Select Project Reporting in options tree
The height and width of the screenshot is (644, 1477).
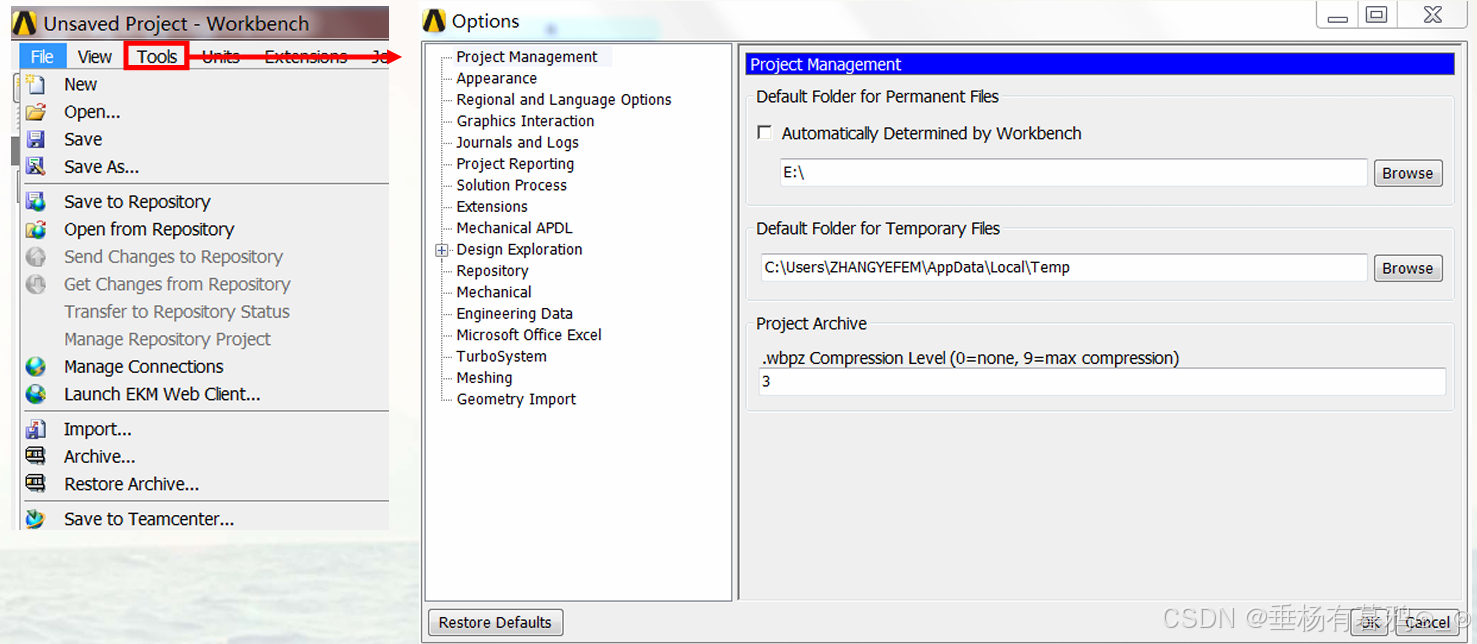(x=515, y=164)
